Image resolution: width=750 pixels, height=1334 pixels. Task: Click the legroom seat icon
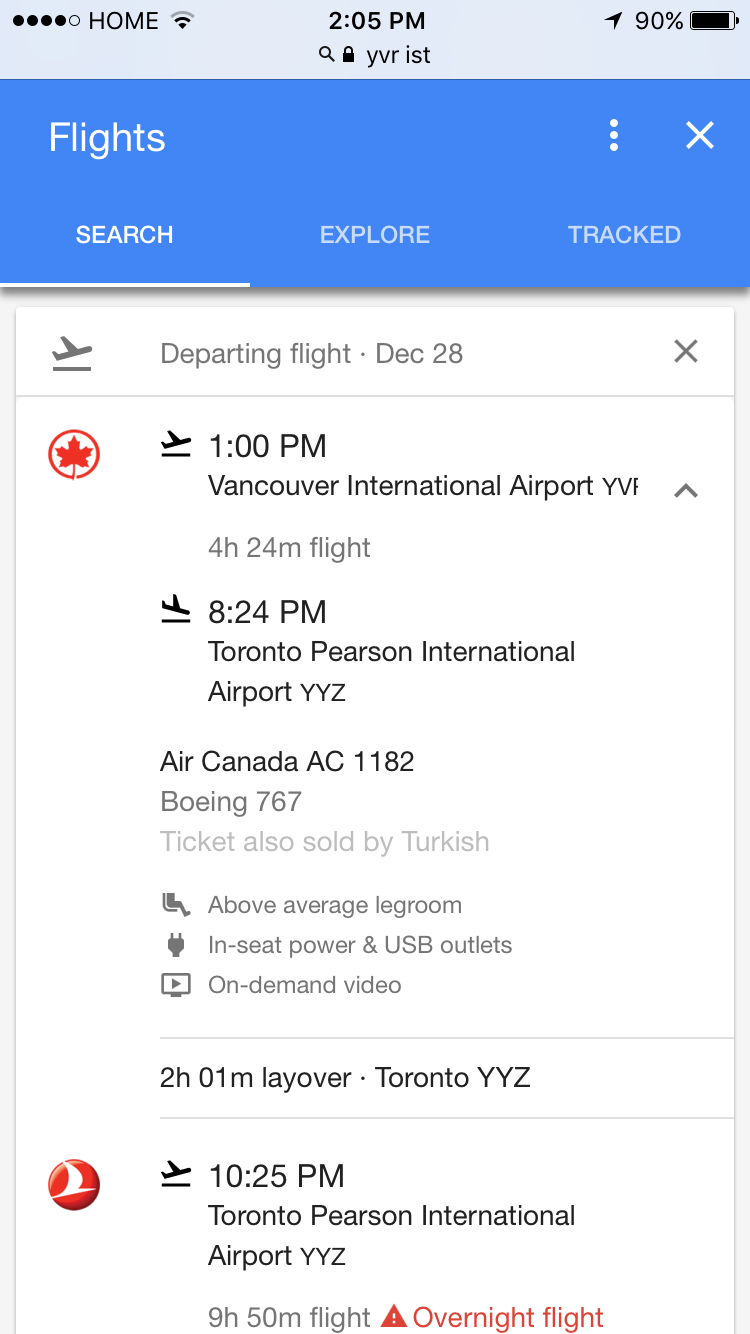[x=176, y=905]
